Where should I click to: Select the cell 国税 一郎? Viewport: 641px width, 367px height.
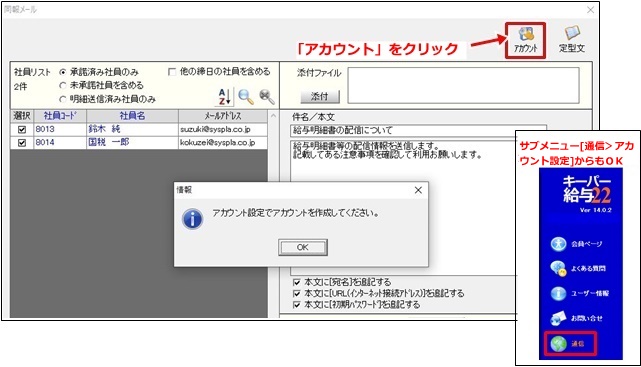click(132, 142)
